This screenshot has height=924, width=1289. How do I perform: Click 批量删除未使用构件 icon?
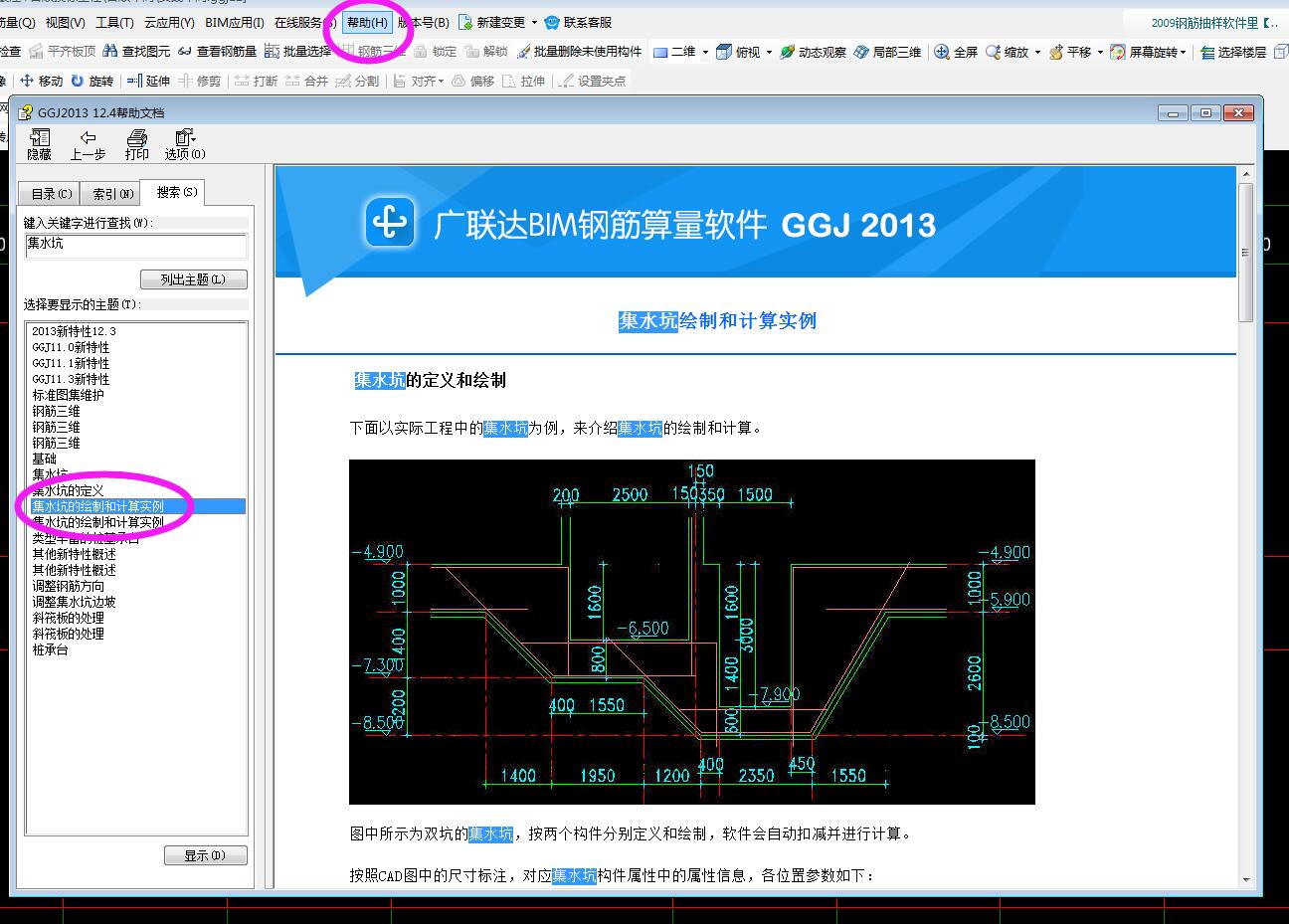[523, 52]
